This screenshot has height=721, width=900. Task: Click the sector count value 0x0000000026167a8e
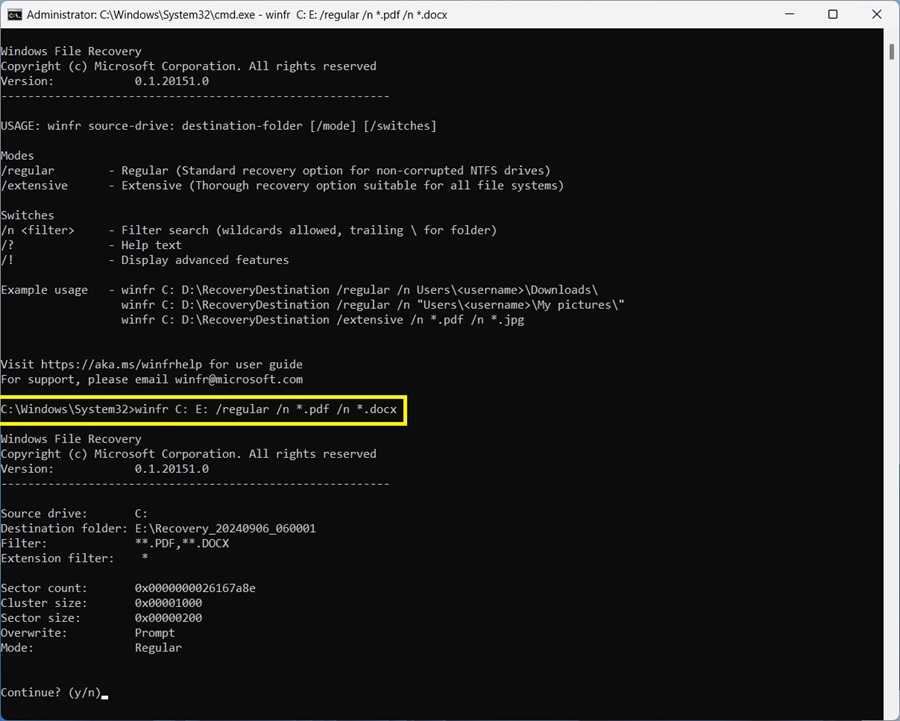pos(195,588)
